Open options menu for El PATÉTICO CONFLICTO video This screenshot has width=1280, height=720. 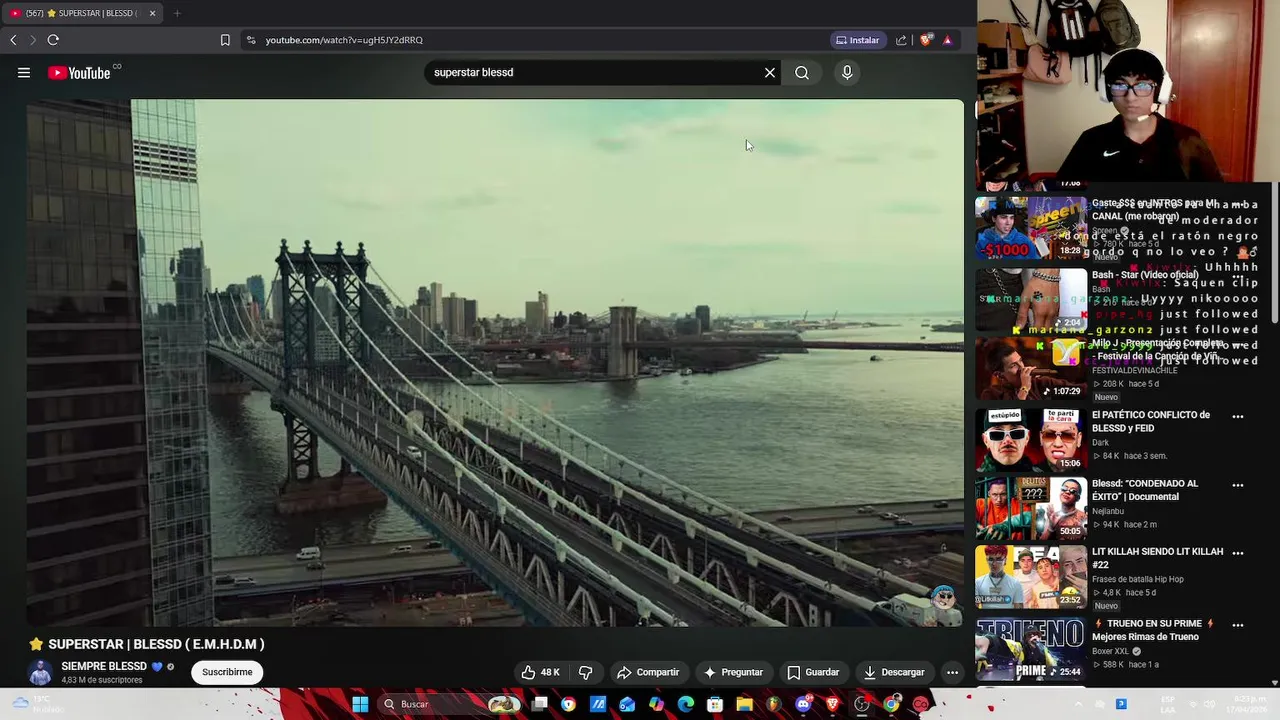1238,416
